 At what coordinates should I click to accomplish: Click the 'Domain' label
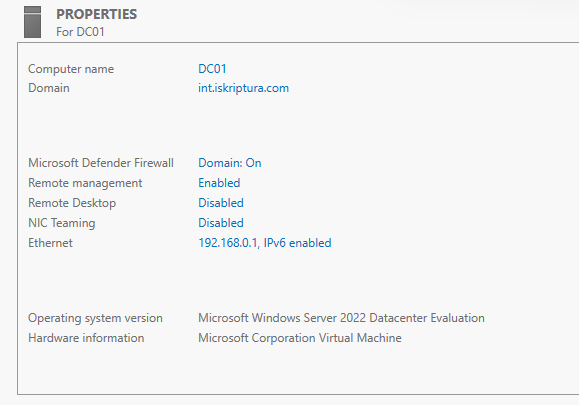[x=49, y=88]
